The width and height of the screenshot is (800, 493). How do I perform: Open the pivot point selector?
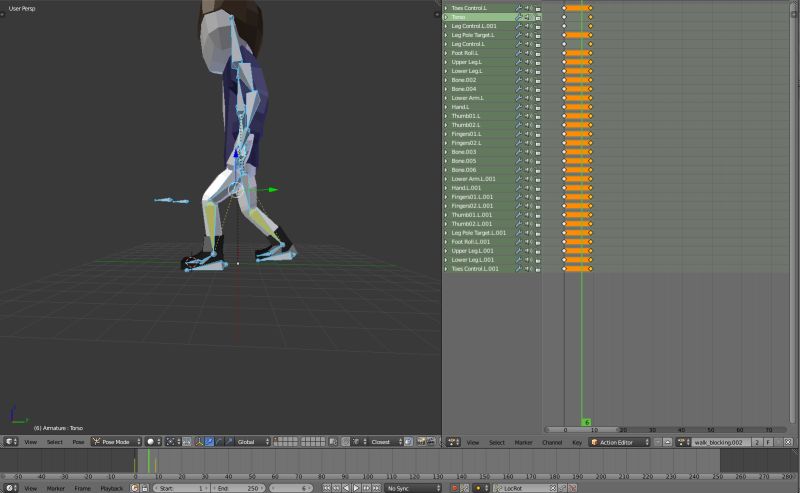click(x=173, y=442)
